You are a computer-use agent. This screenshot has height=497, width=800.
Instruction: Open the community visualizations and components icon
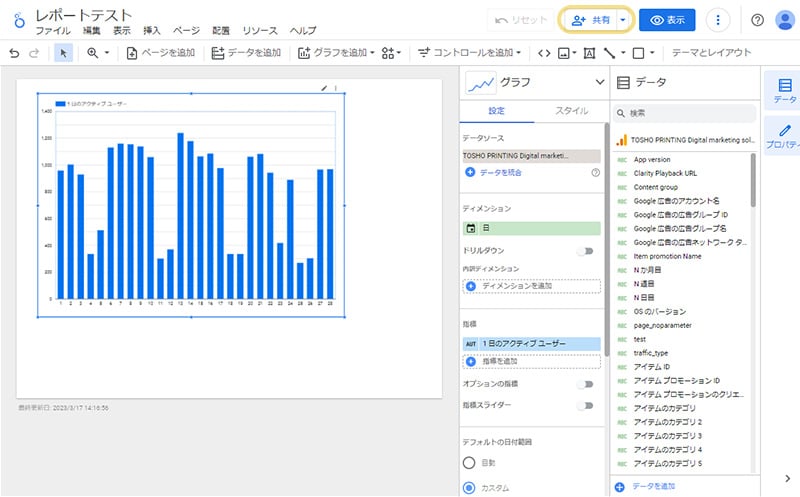[x=388, y=53]
